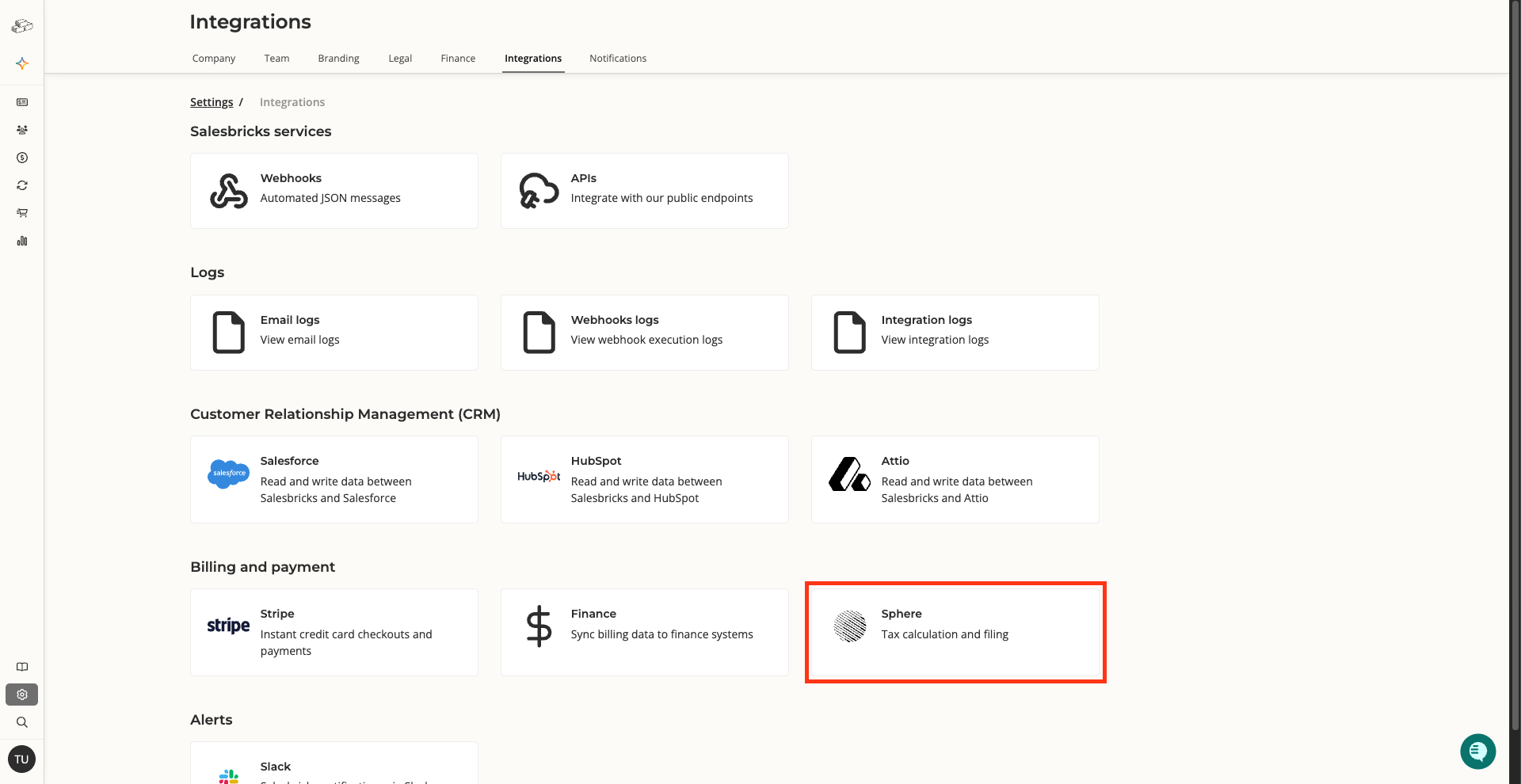The image size is (1521, 784).
Task: Switch to the Company tab
Action: [213, 59]
